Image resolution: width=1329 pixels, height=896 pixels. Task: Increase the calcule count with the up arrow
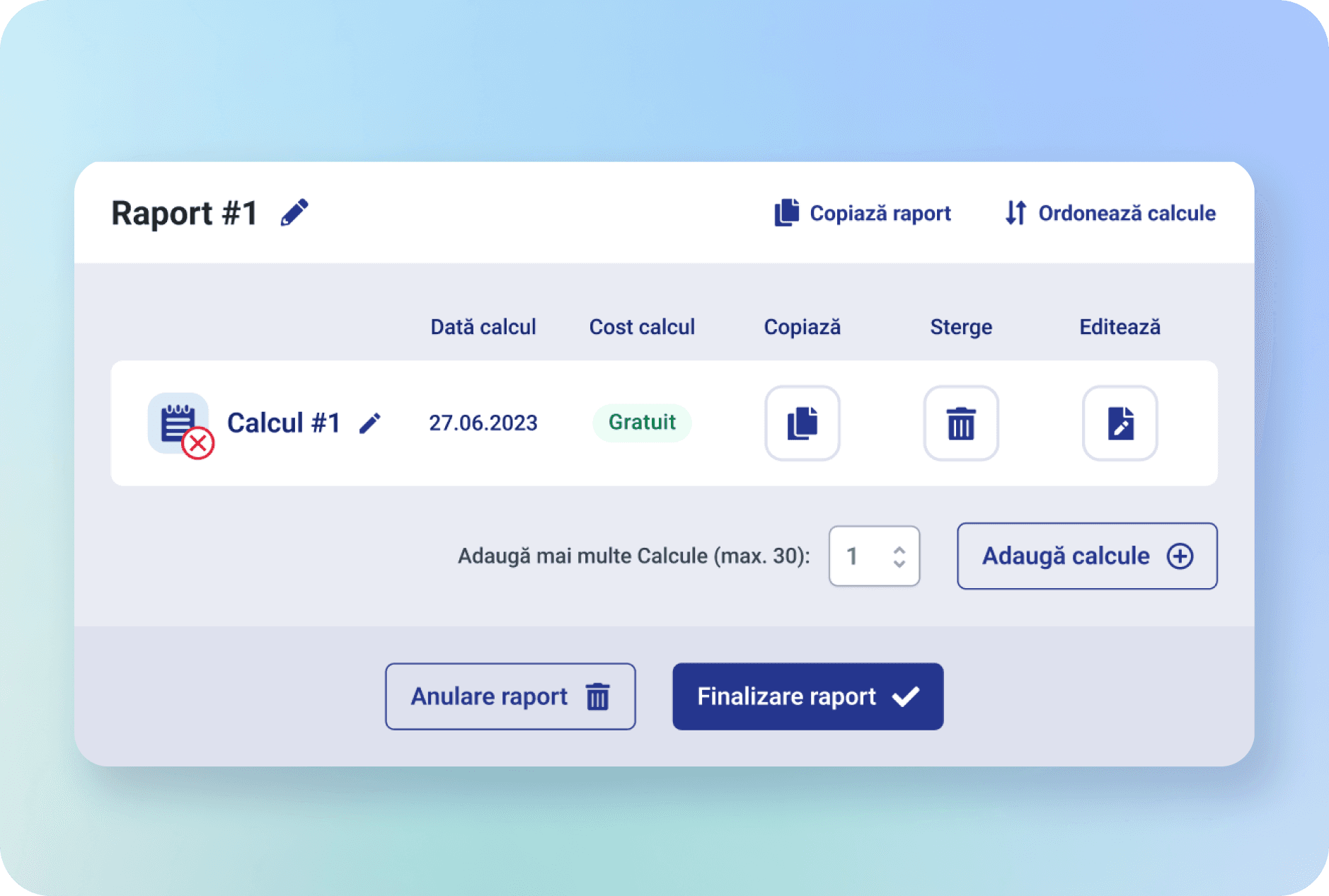899,549
